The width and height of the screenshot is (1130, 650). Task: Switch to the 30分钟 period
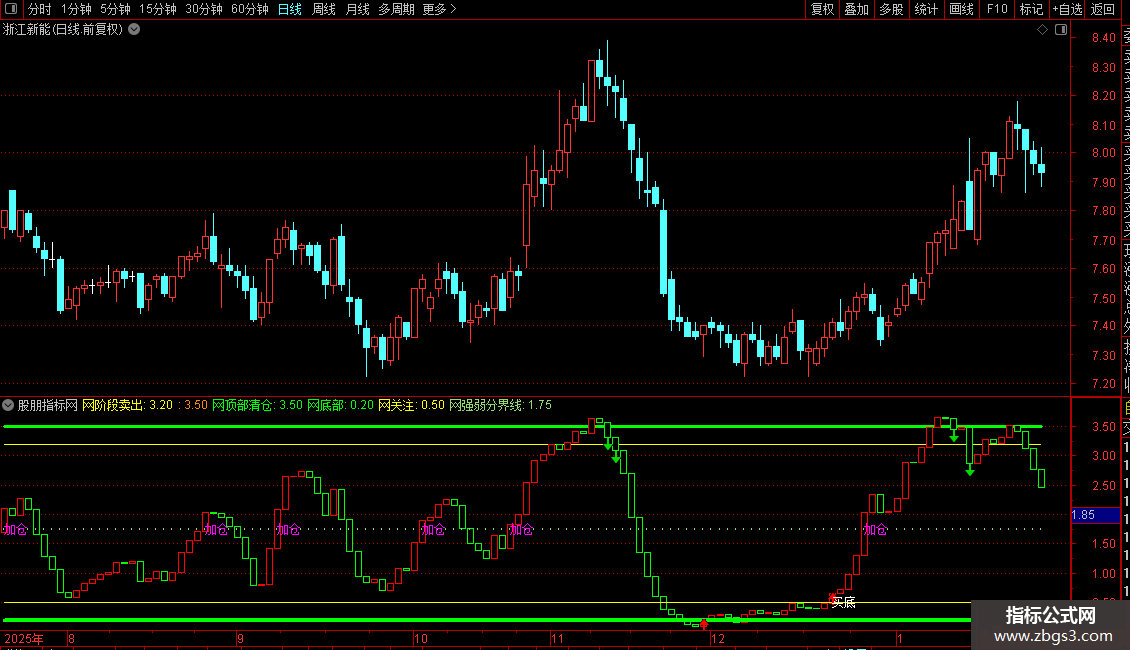204,9
